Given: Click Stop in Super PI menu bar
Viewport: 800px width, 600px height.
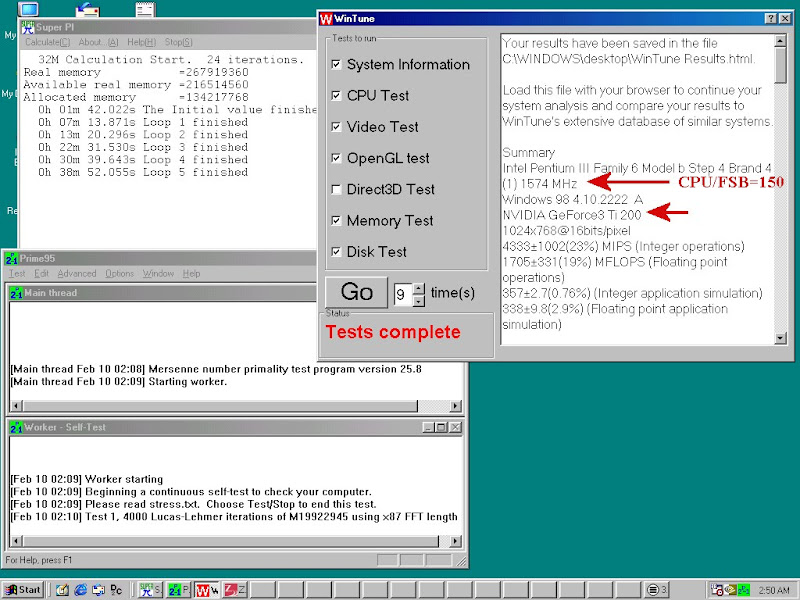Looking at the screenshot, I should (179, 42).
